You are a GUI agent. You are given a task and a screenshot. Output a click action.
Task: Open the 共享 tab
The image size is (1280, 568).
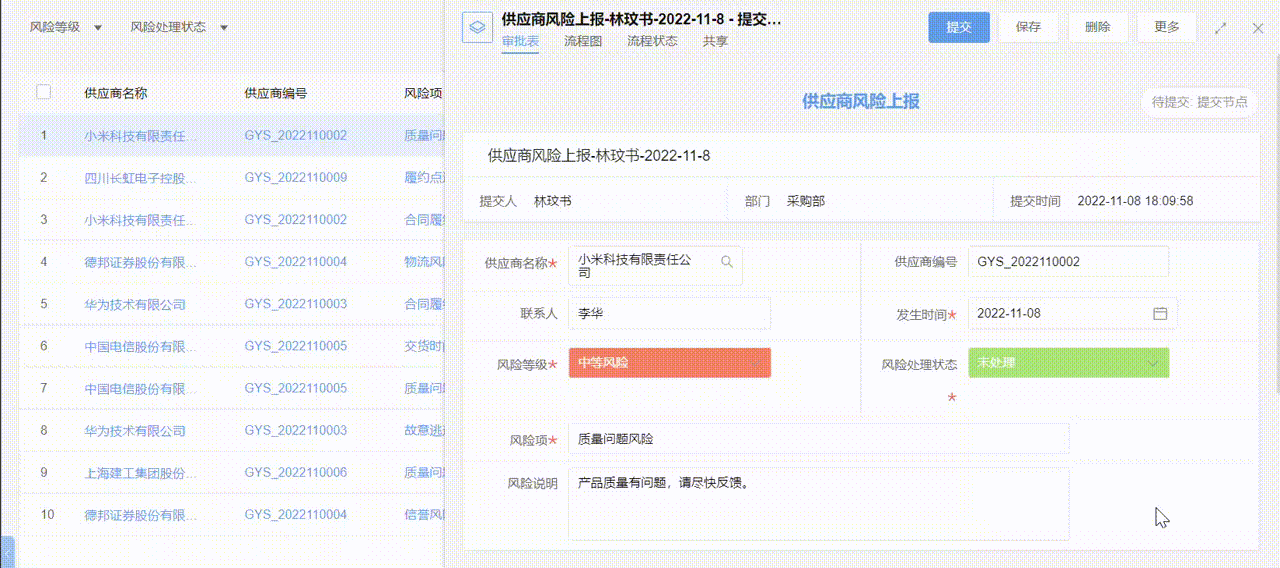point(715,42)
